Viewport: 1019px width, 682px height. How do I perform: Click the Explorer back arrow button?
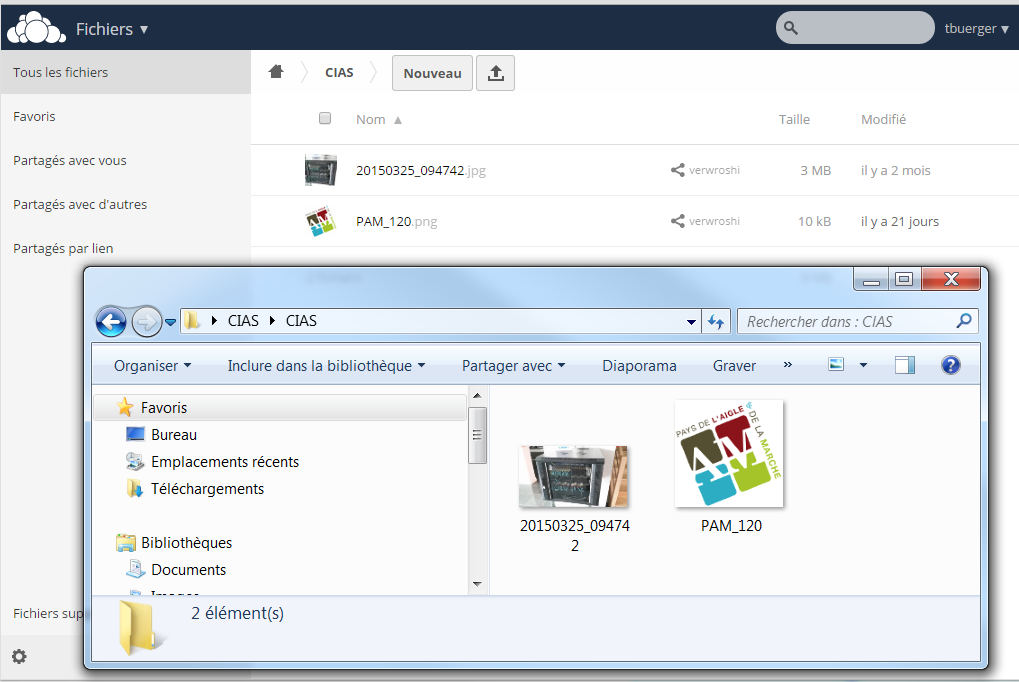coord(111,322)
